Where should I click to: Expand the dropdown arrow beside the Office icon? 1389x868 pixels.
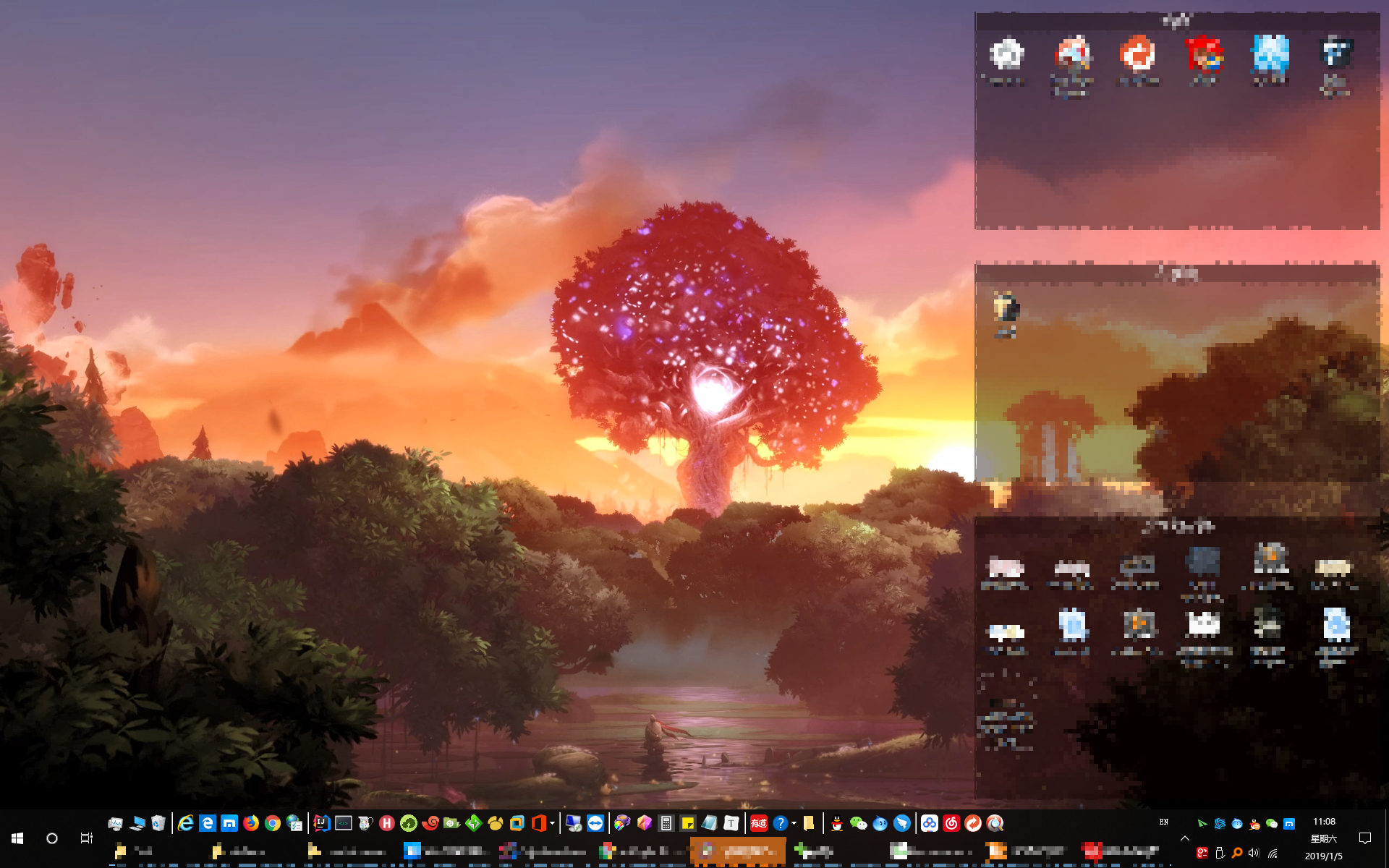pos(553,823)
